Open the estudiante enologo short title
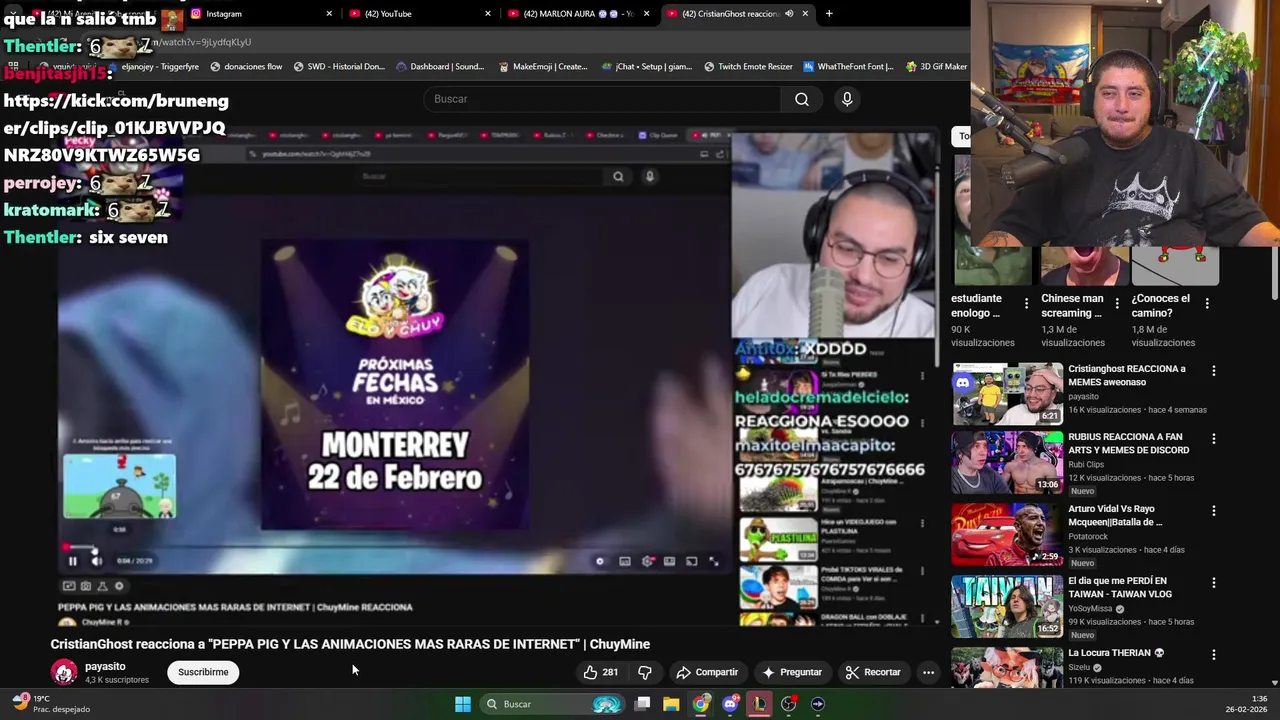The height and width of the screenshot is (720, 1280). point(976,305)
